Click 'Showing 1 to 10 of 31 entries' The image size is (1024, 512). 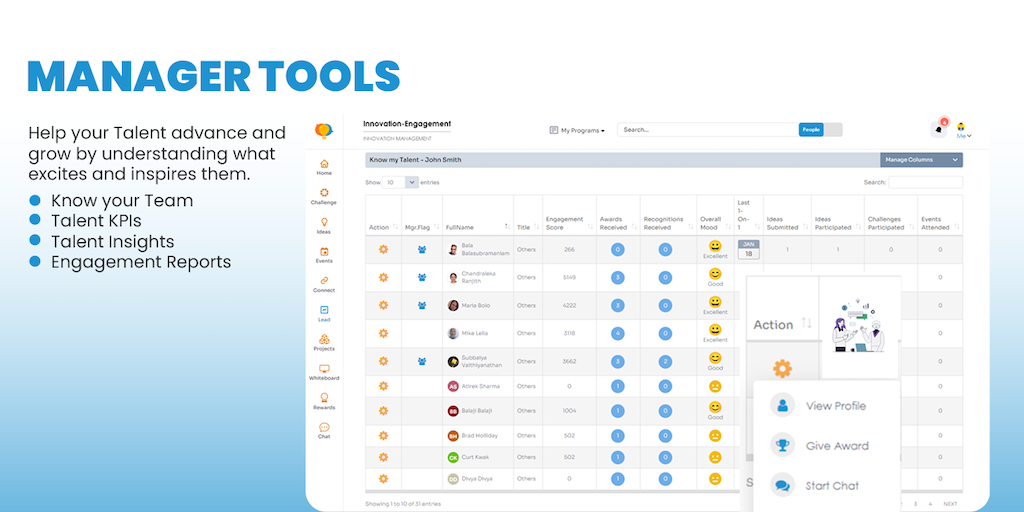[403, 504]
